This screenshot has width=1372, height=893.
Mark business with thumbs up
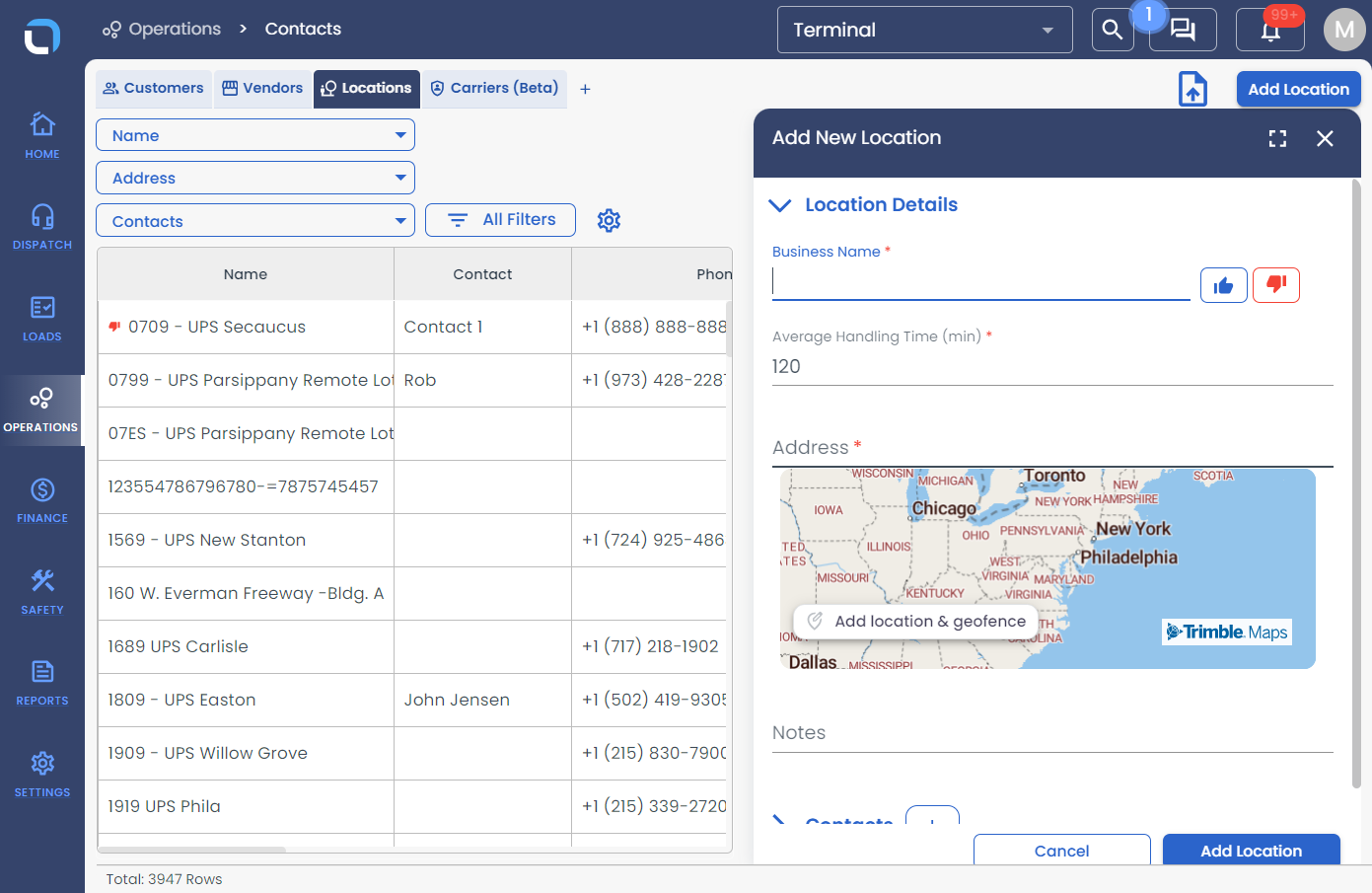pos(1224,285)
